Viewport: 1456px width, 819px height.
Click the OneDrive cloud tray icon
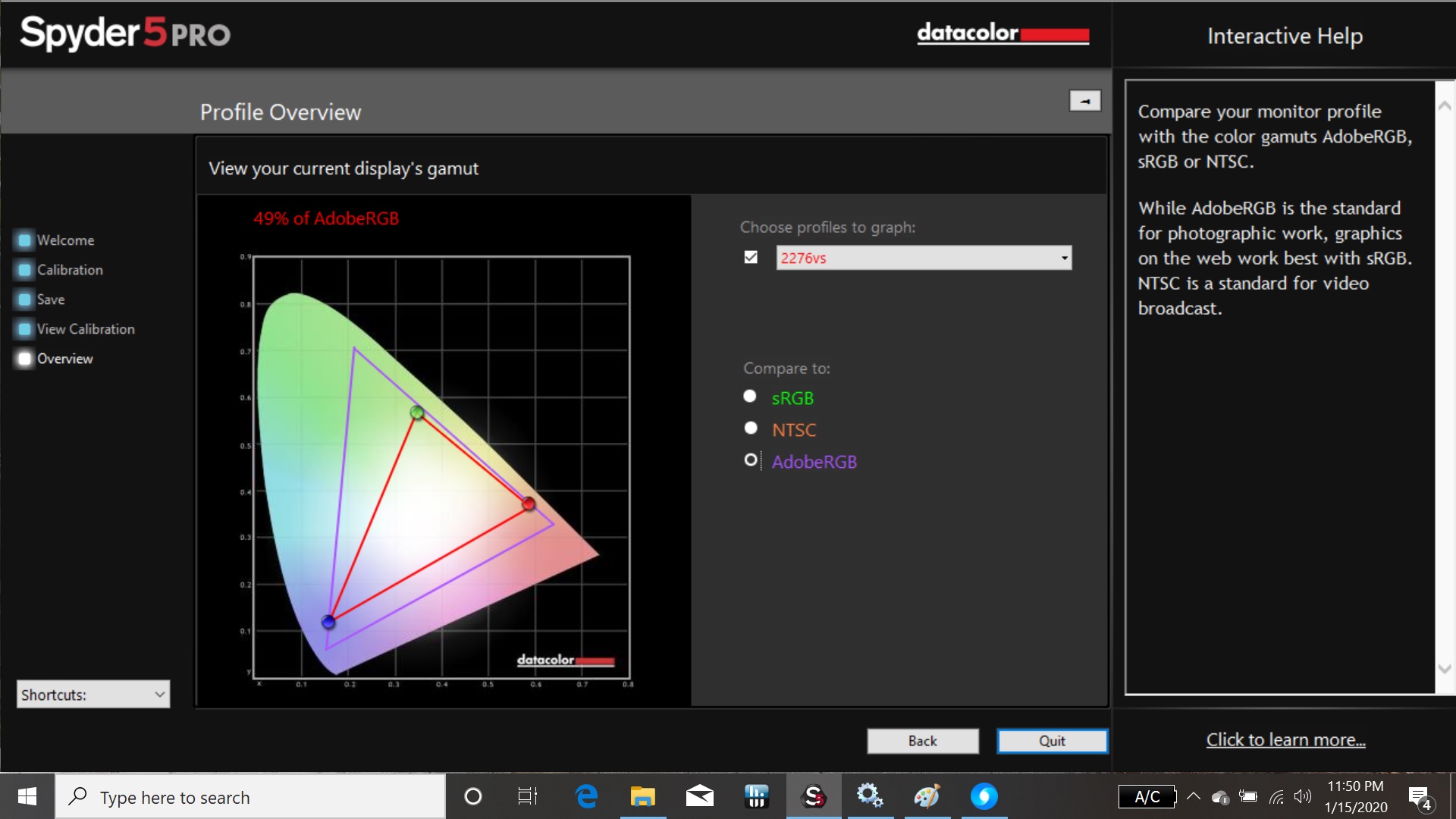tap(1220, 797)
